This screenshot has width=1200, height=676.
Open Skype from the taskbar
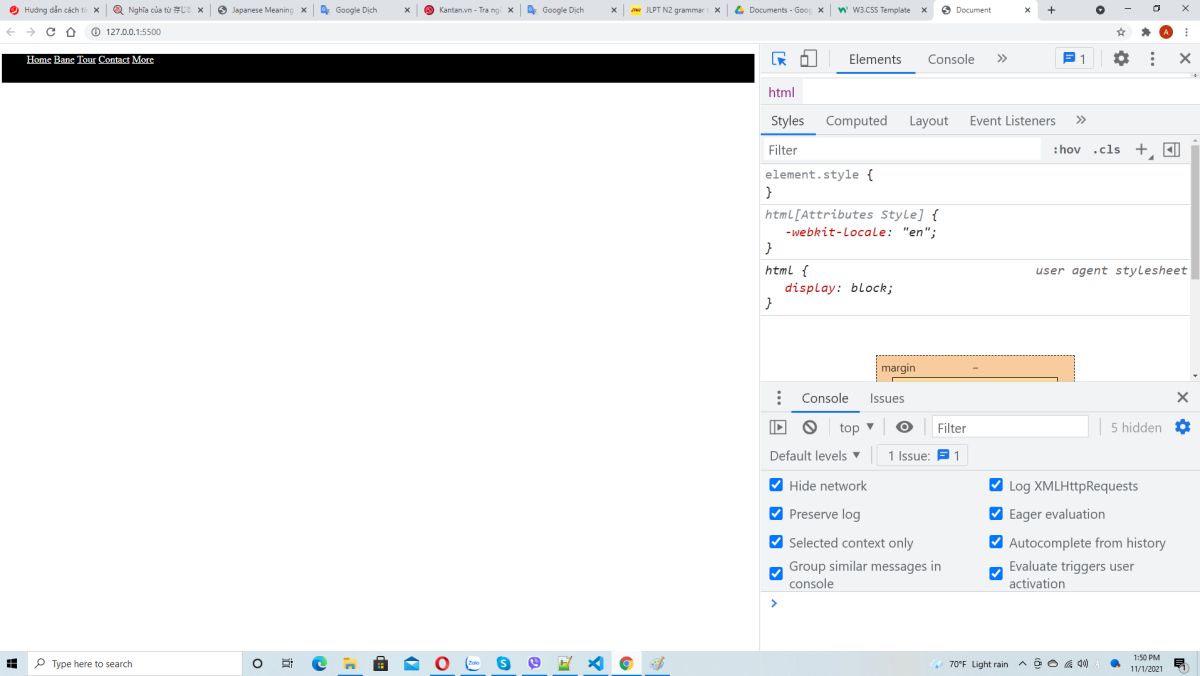[x=503, y=663]
